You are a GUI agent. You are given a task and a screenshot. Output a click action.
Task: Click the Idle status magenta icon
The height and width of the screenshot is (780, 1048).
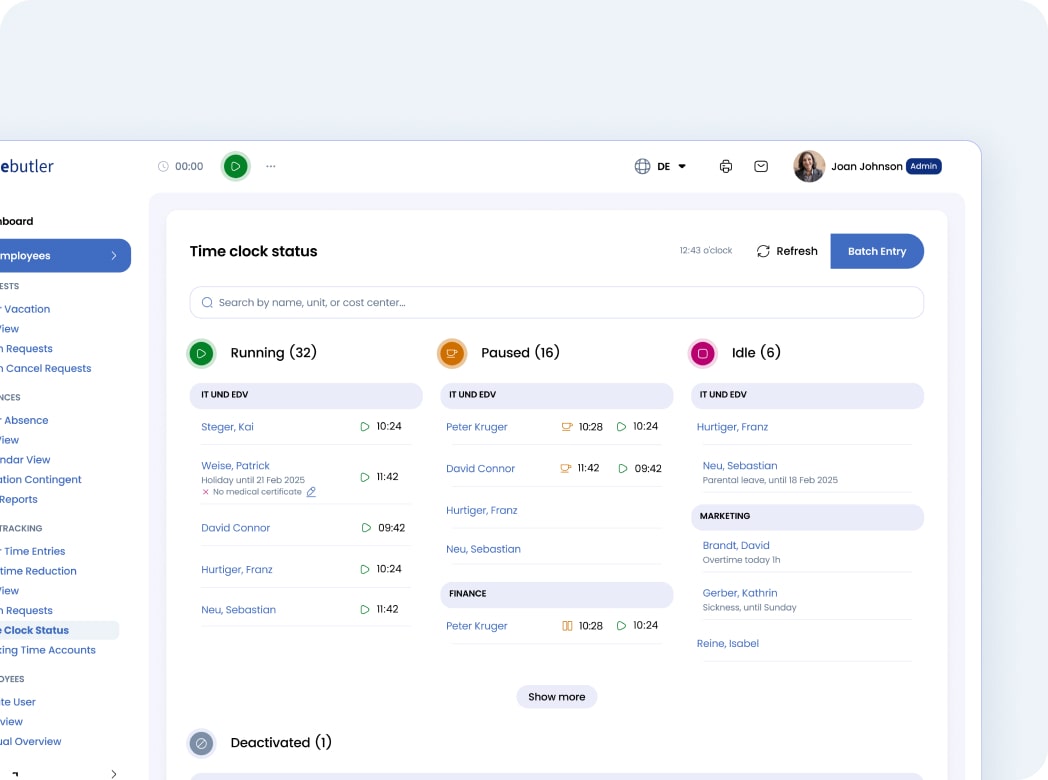click(703, 353)
